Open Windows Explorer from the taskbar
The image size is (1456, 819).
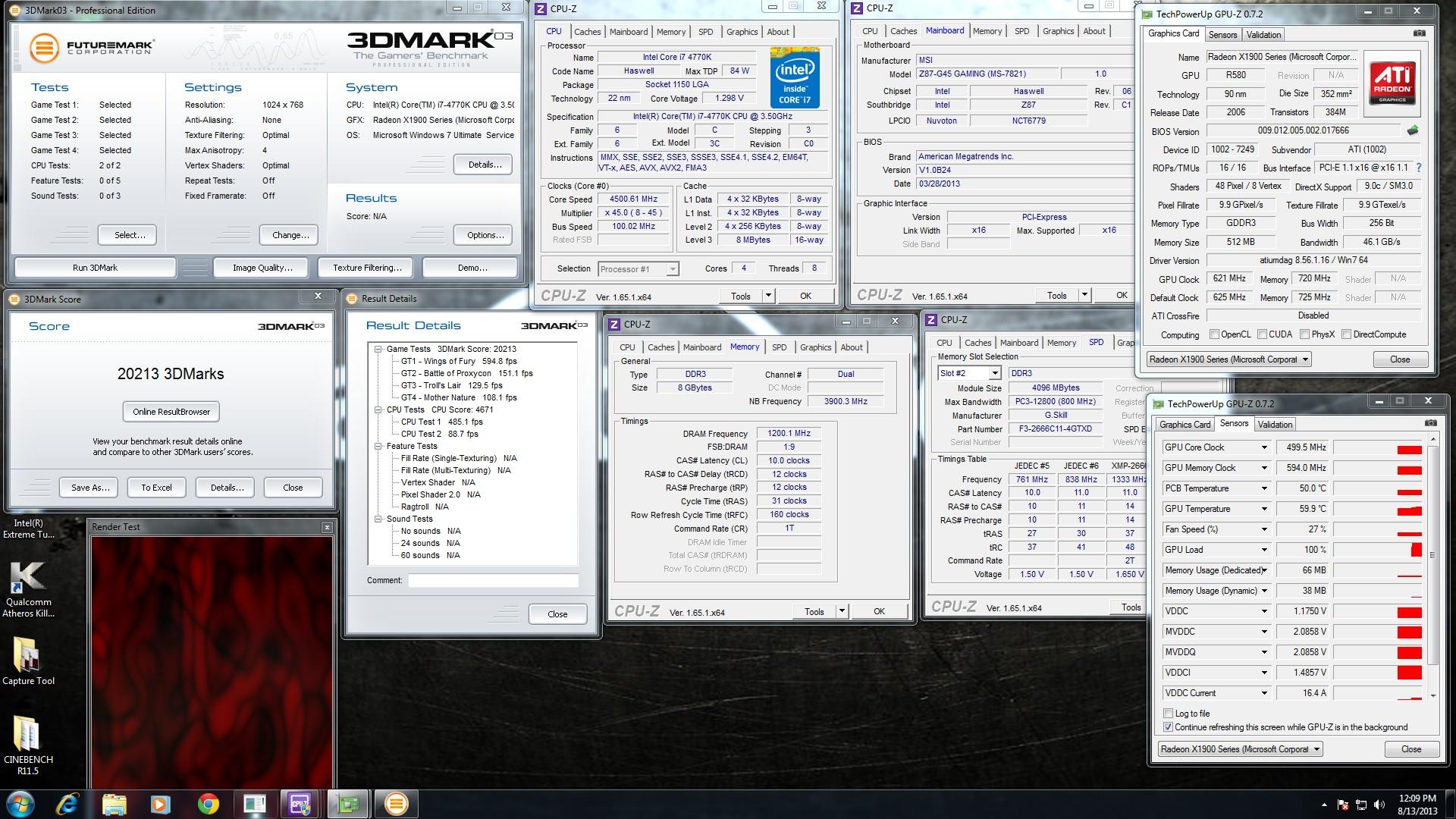pyautogui.click(x=114, y=803)
